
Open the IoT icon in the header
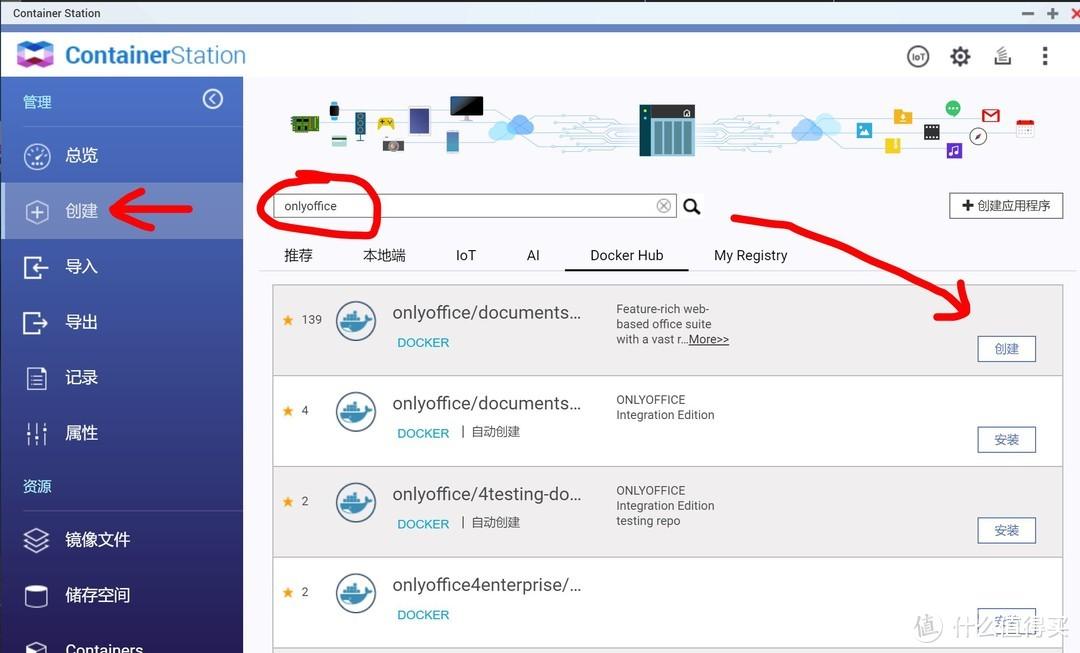917,56
